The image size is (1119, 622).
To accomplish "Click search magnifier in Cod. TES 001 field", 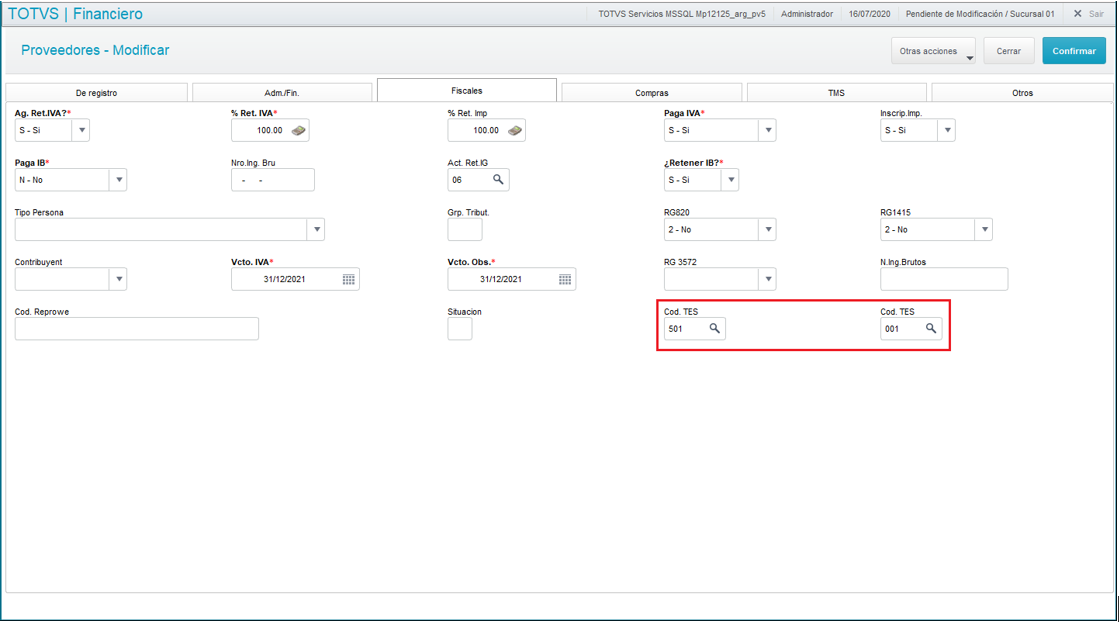I will (931, 328).
